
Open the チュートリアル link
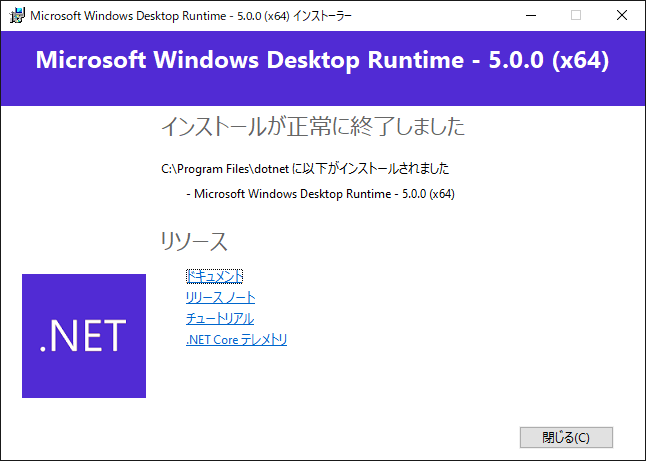tap(220, 318)
